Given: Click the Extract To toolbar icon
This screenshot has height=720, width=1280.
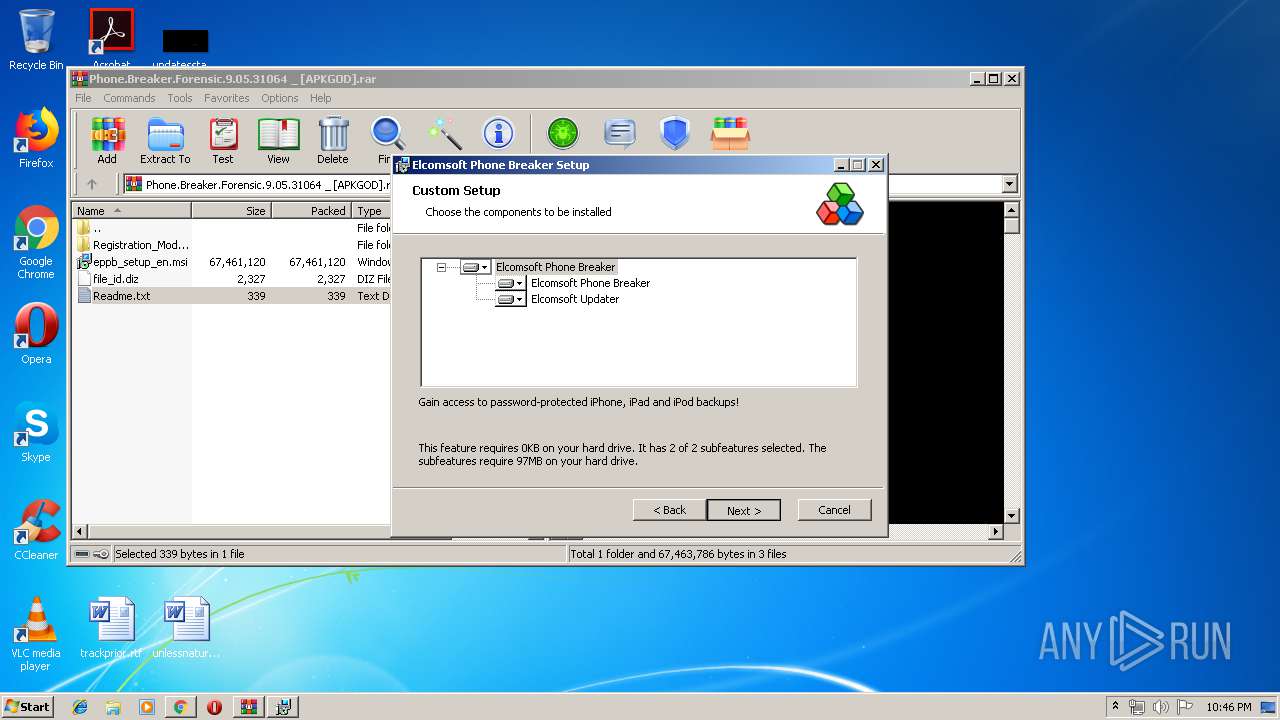Looking at the screenshot, I should coord(165,140).
